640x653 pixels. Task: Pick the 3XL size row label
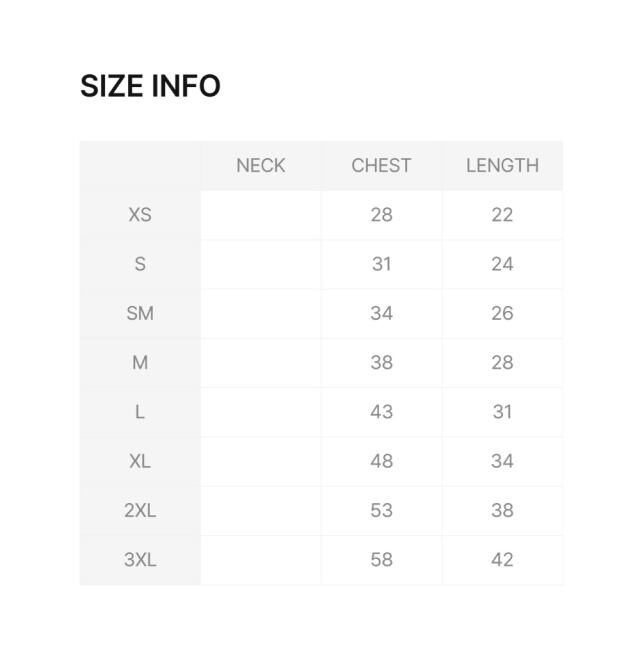[140, 559]
